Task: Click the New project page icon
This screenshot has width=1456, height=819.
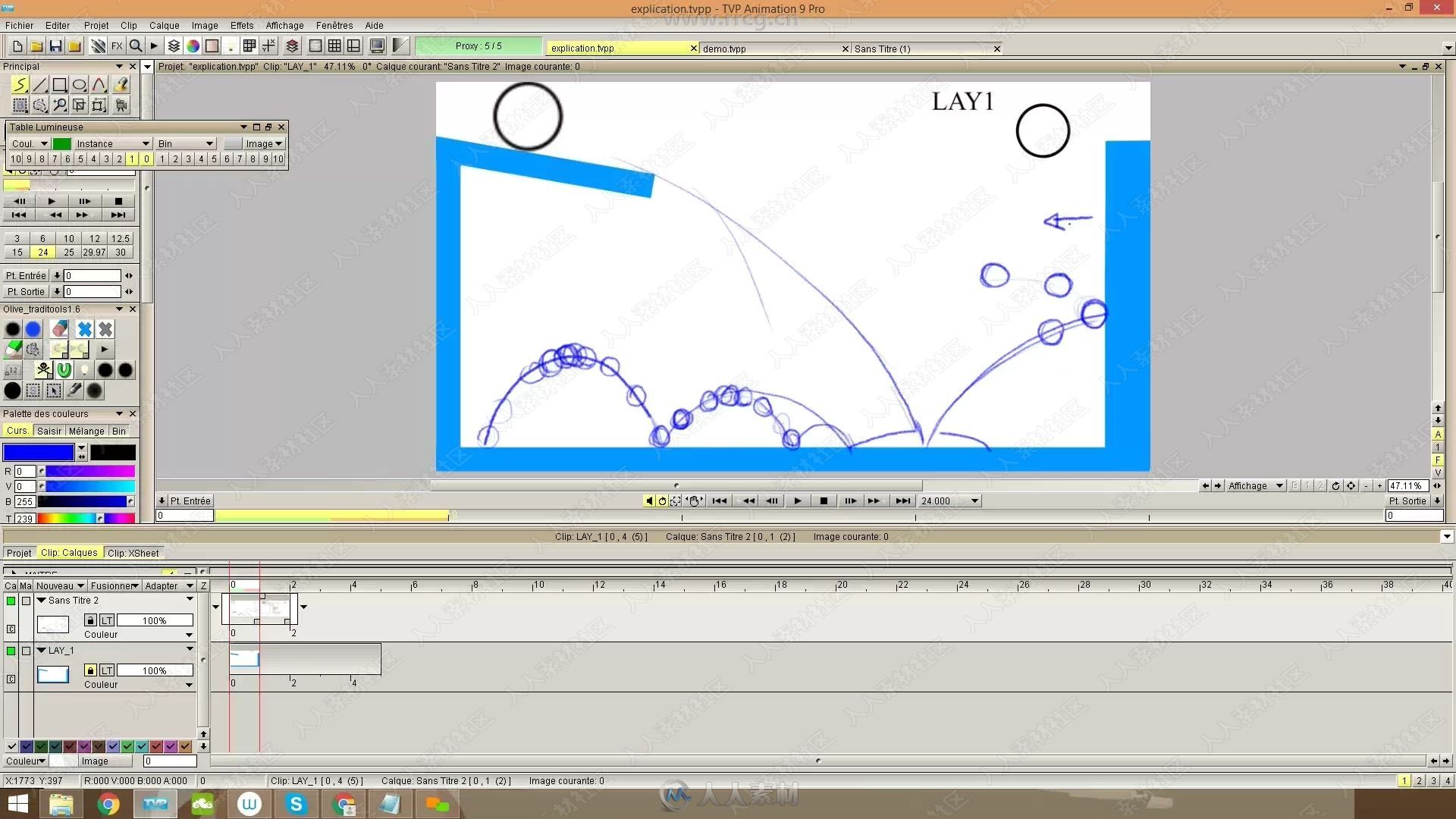Action: [17, 46]
